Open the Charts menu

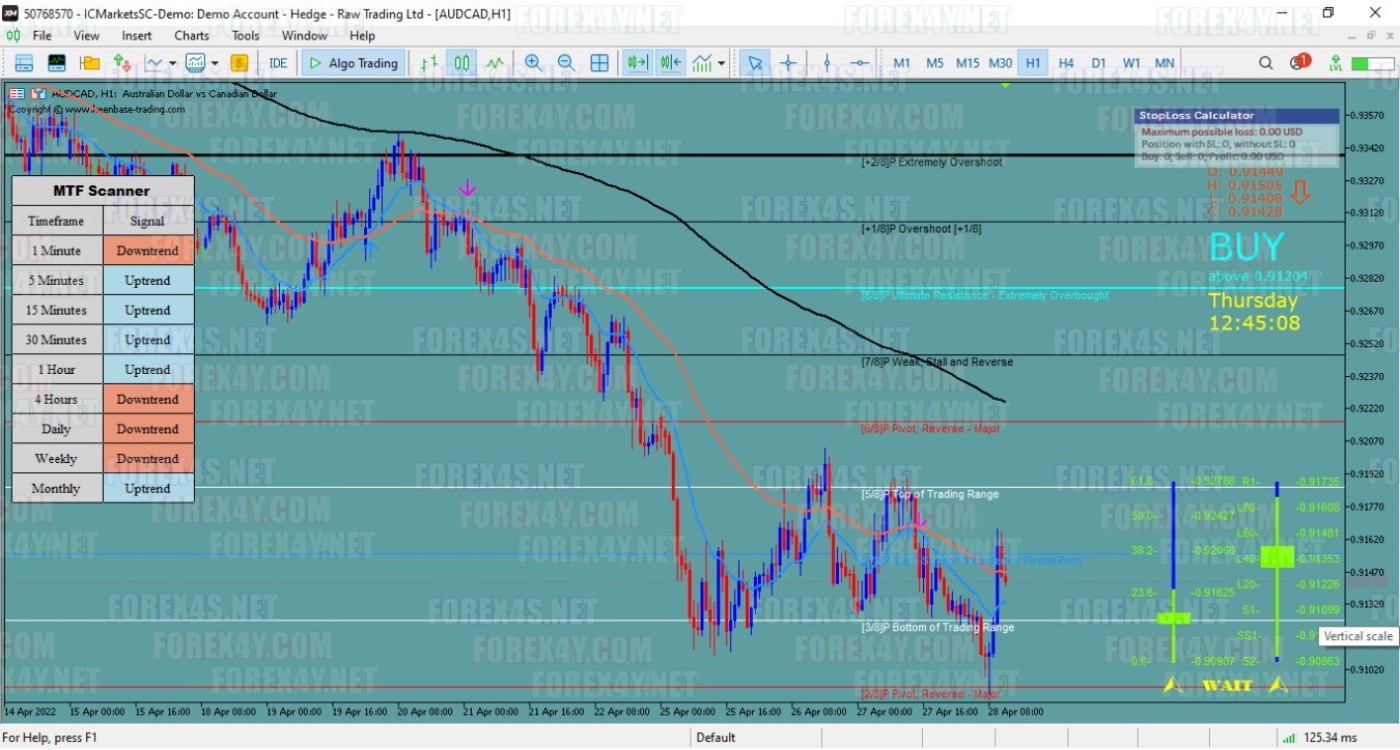[x=191, y=35]
